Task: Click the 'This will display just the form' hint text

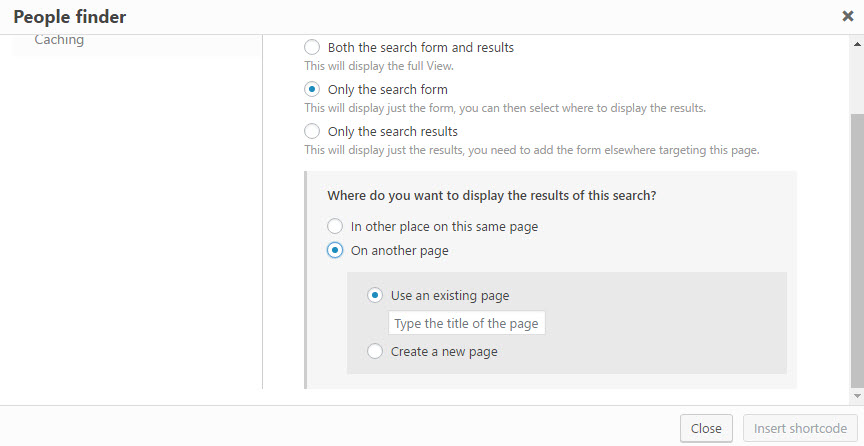Action: click(505, 108)
